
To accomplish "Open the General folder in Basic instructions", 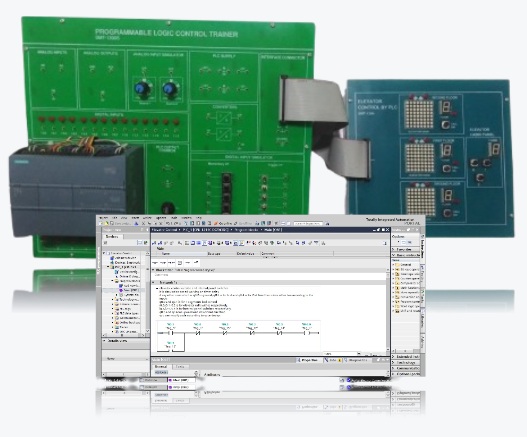I will click(406, 265).
